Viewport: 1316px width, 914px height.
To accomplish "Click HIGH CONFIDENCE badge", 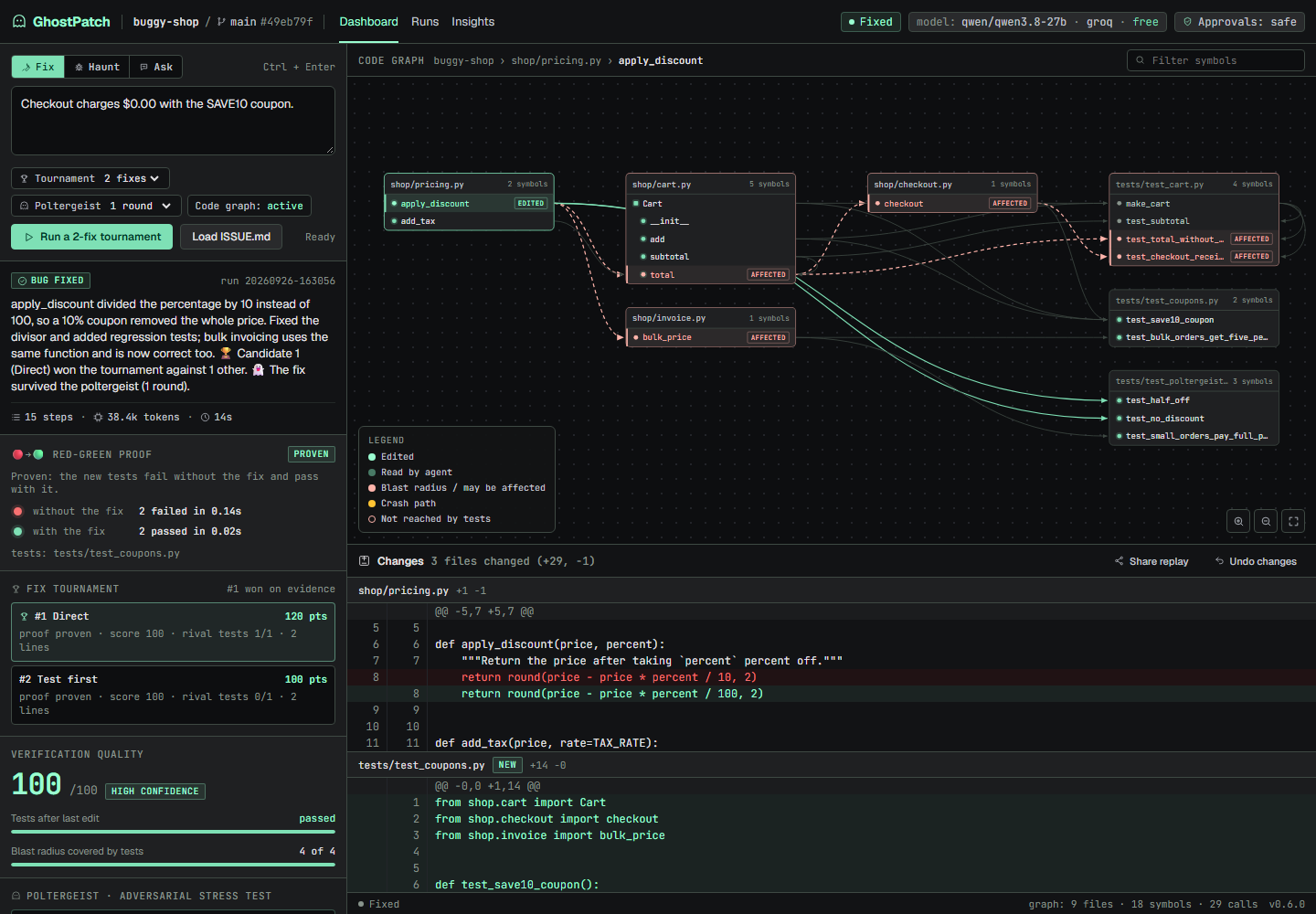I will pos(155,792).
